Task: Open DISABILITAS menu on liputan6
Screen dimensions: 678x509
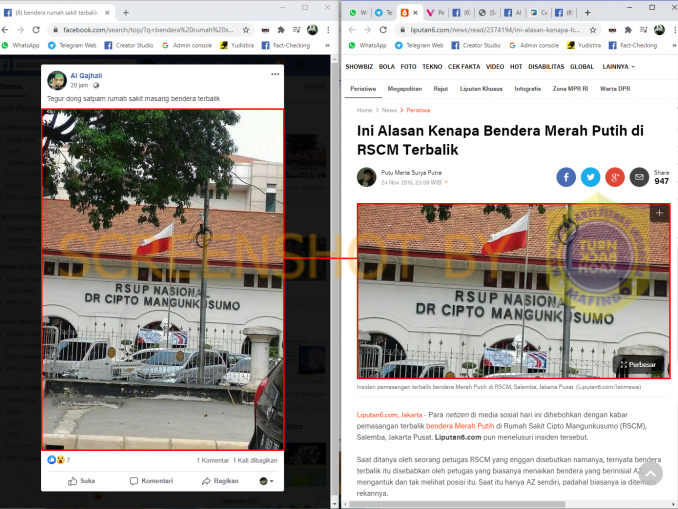Action: (546, 67)
